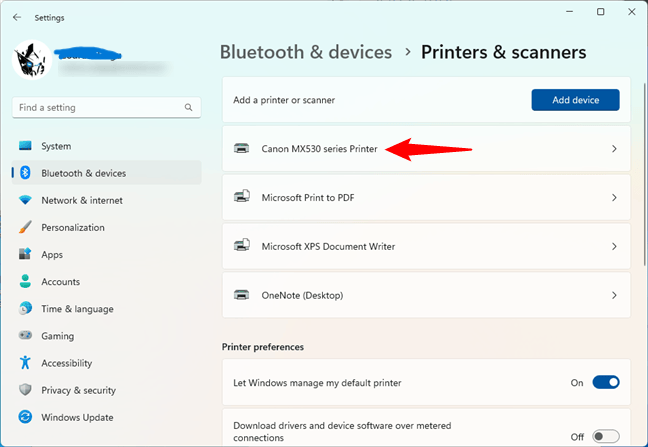Select Bluetooth & devices in sidebar
Screen dimensions: 648x447
tap(107, 173)
